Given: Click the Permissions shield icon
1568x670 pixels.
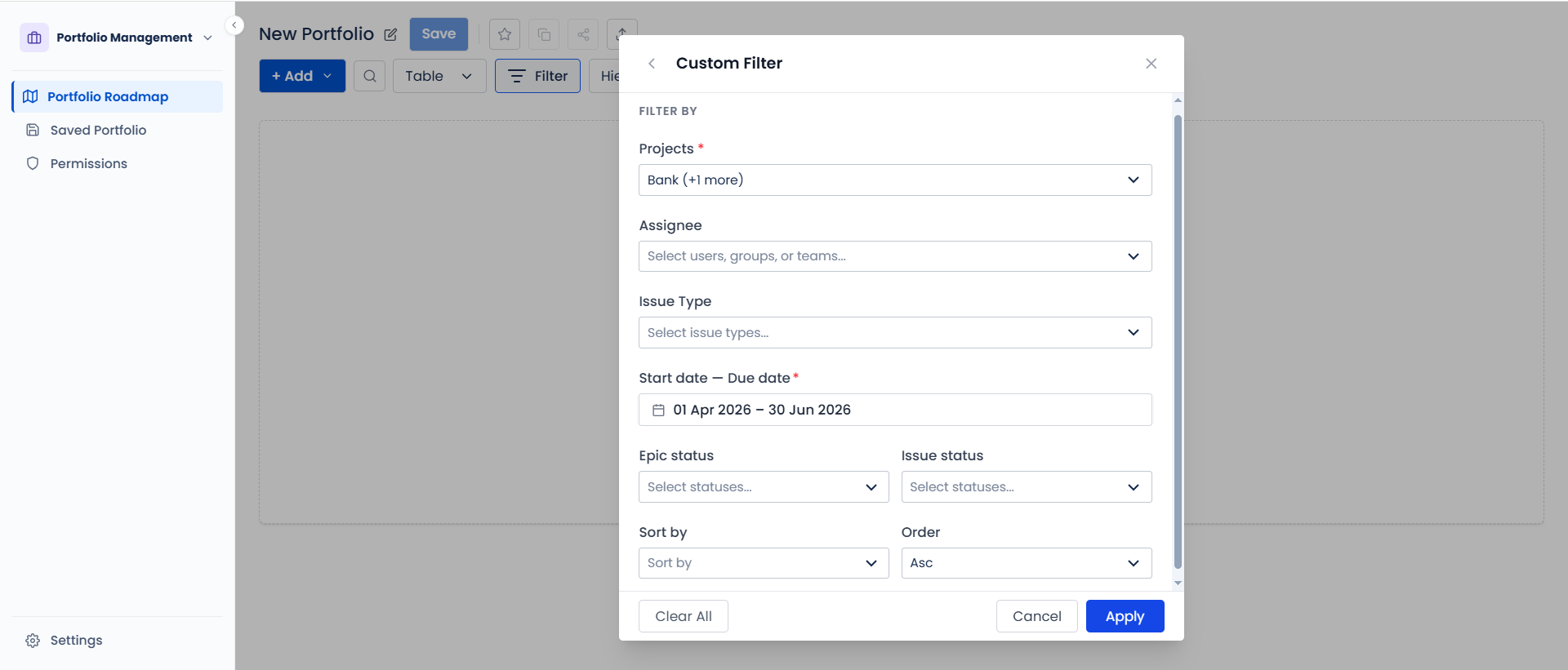Looking at the screenshot, I should (x=33, y=163).
